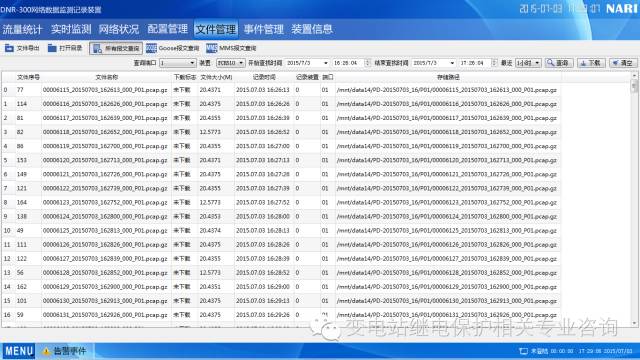Screen dimensions: 640x360
Task: Select file 00006127_20150703_162839_000_P01.pcap.gz
Action: point(105,259)
